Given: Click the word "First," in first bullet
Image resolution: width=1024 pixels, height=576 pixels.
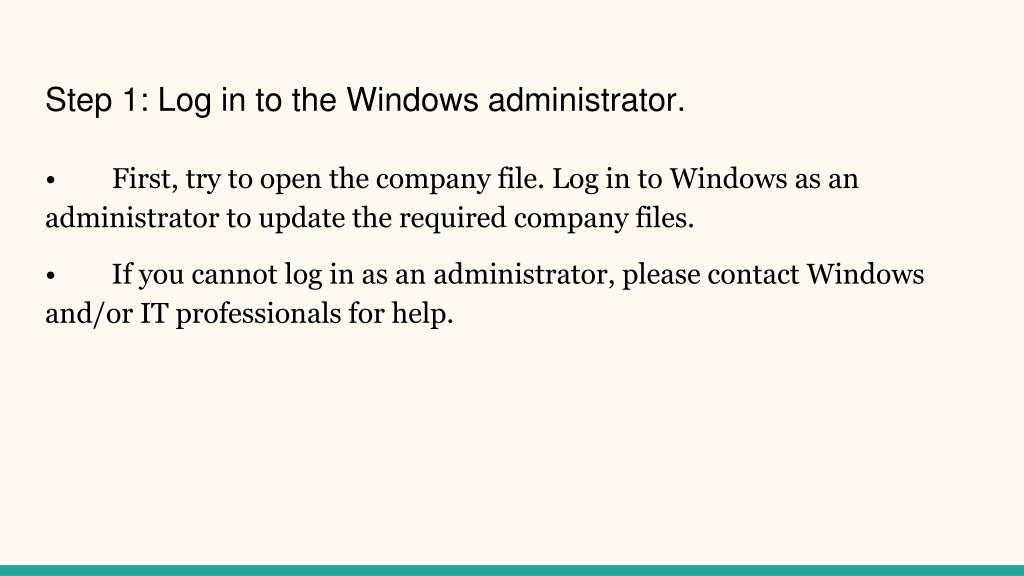Looking at the screenshot, I should pos(145,180).
